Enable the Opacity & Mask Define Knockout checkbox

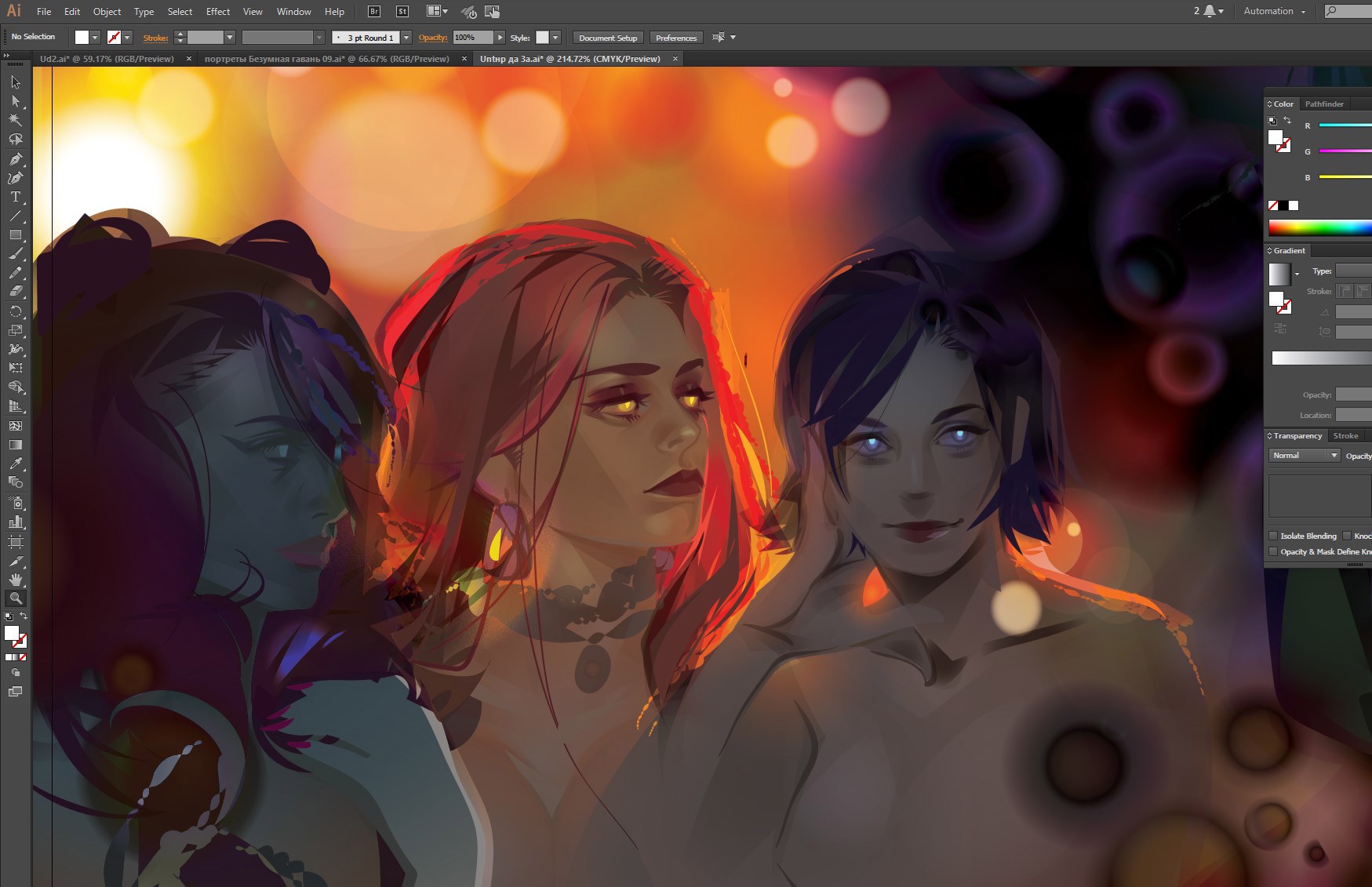1273,551
